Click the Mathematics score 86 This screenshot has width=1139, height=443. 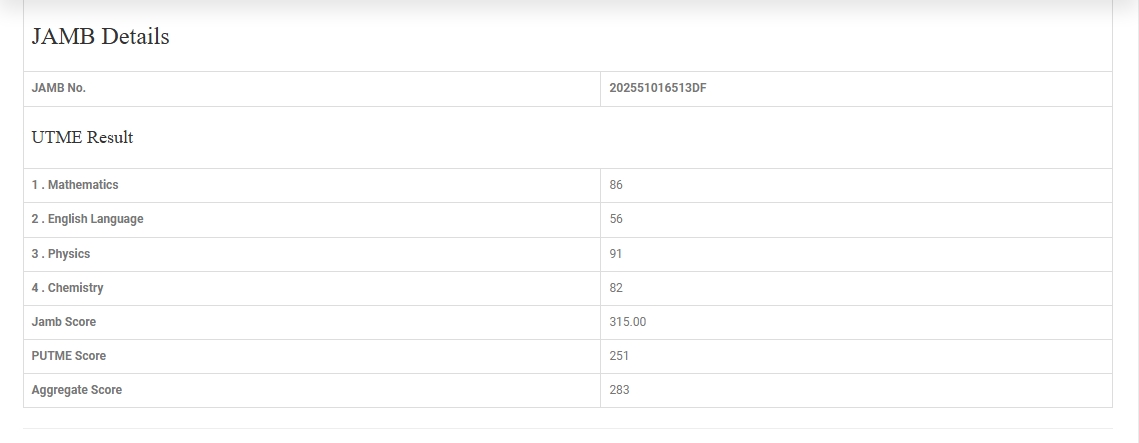616,185
